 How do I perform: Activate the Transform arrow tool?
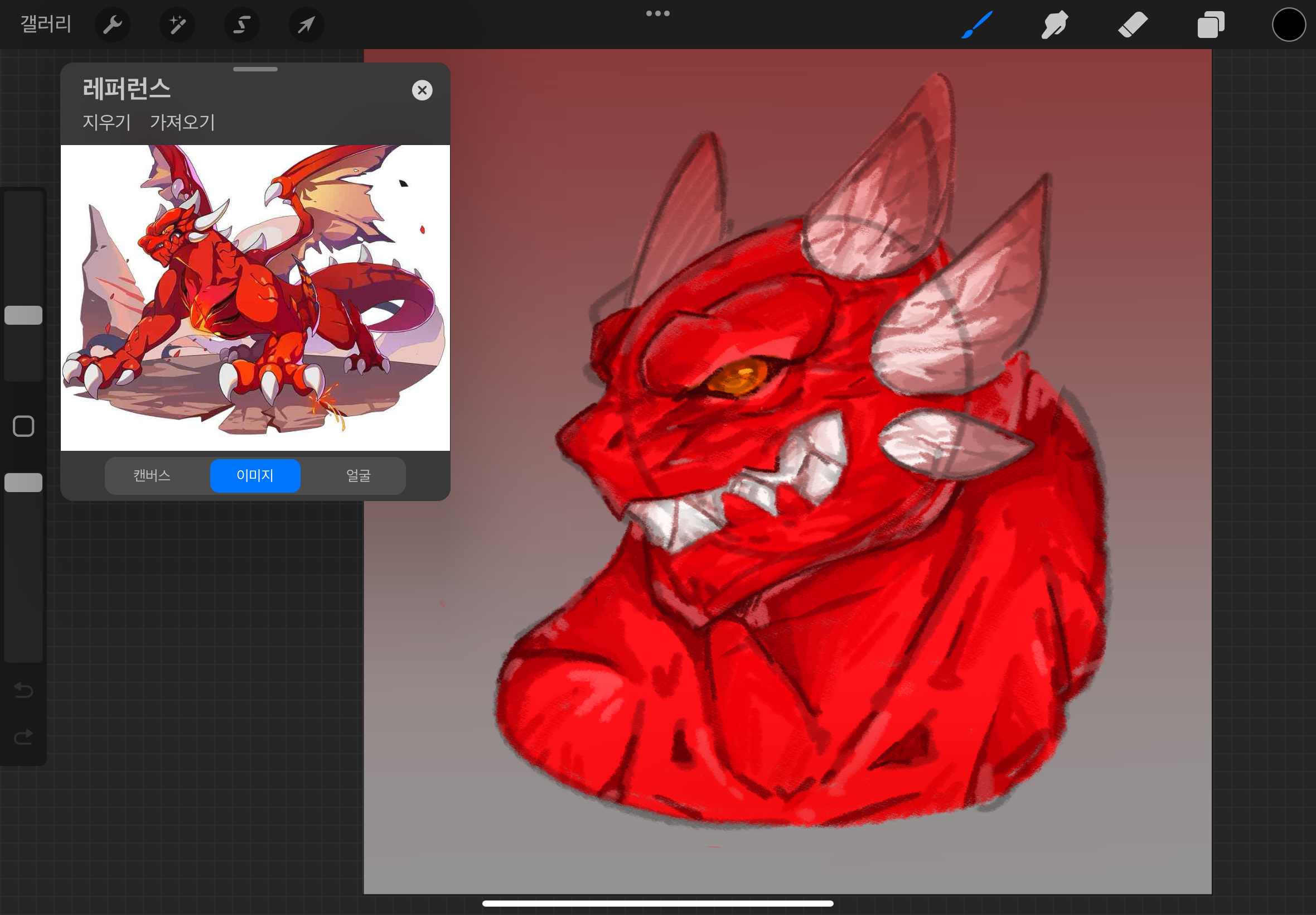(307, 25)
